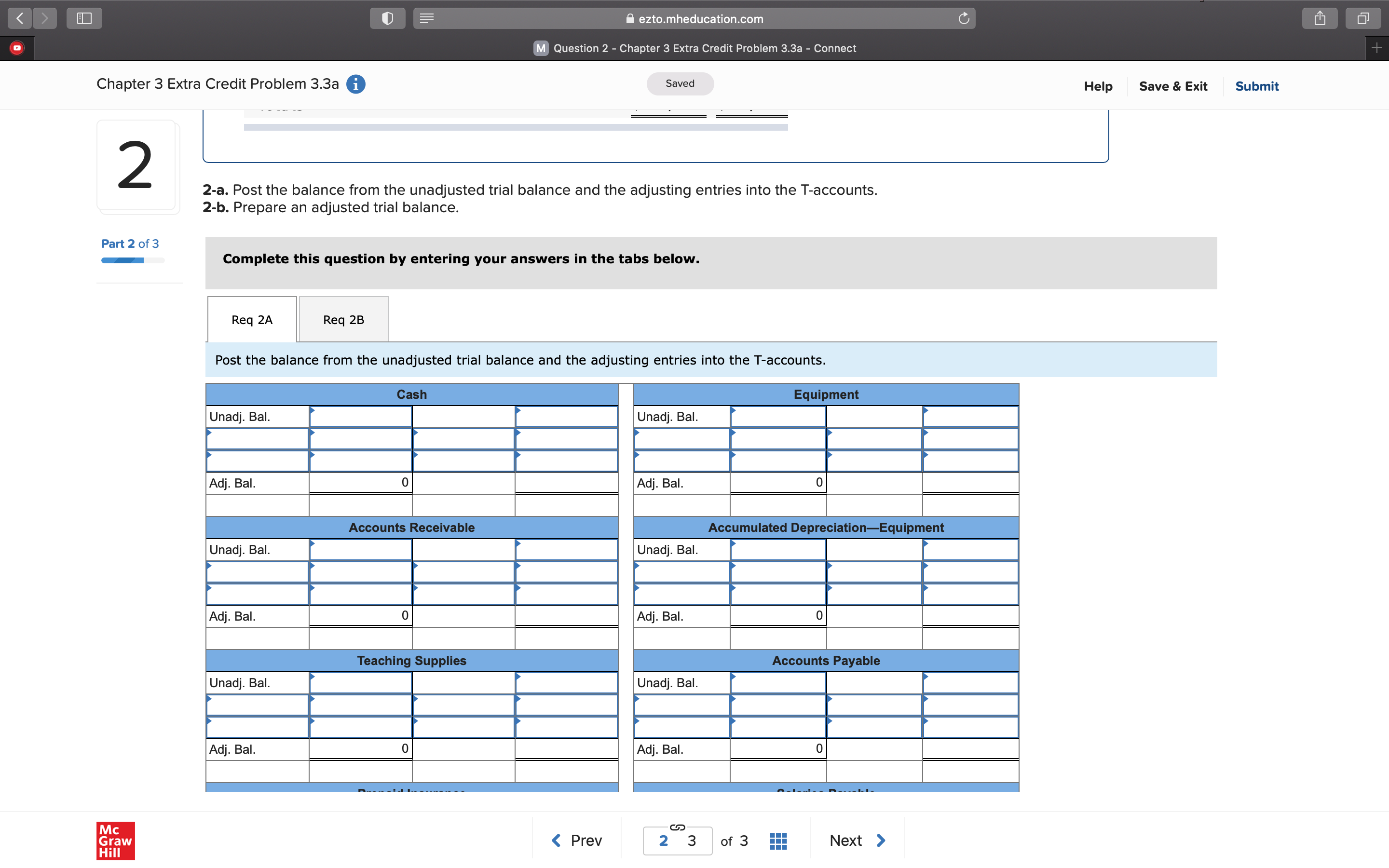The width and height of the screenshot is (1389, 868).
Task: Switch to the Req 2B tab
Action: pos(343,320)
